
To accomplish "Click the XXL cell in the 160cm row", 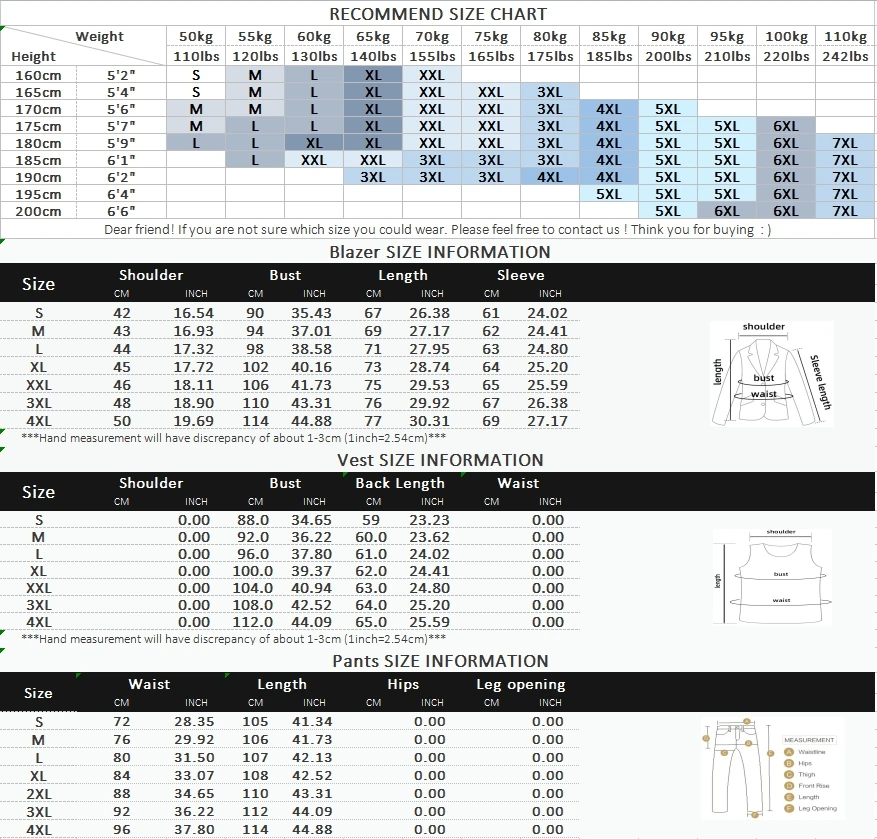I will pyautogui.click(x=432, y=75).
